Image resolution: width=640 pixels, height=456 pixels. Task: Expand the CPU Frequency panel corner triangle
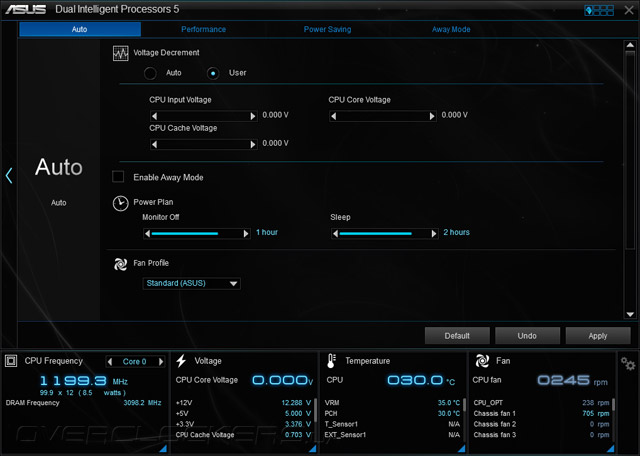[163, 449]
